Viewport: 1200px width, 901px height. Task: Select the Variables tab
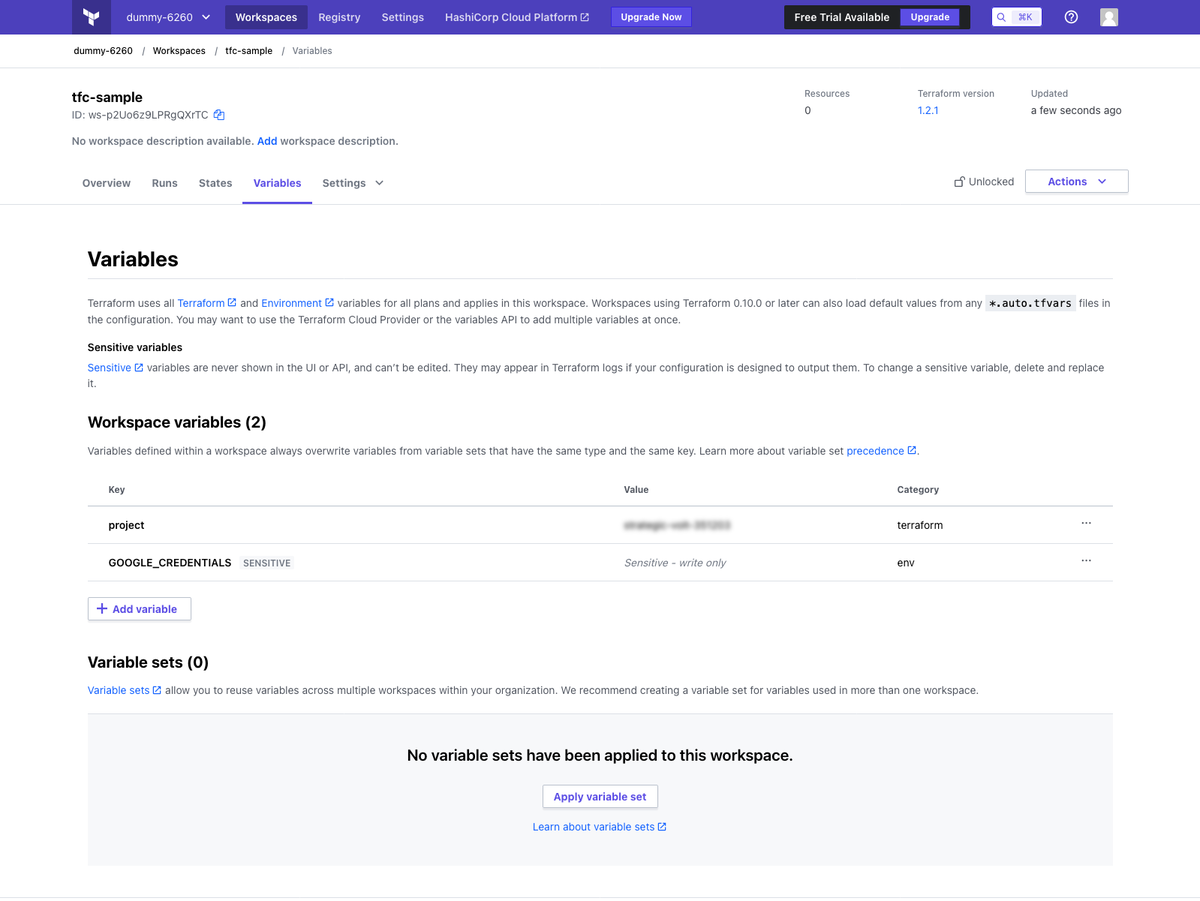[277, 183]
